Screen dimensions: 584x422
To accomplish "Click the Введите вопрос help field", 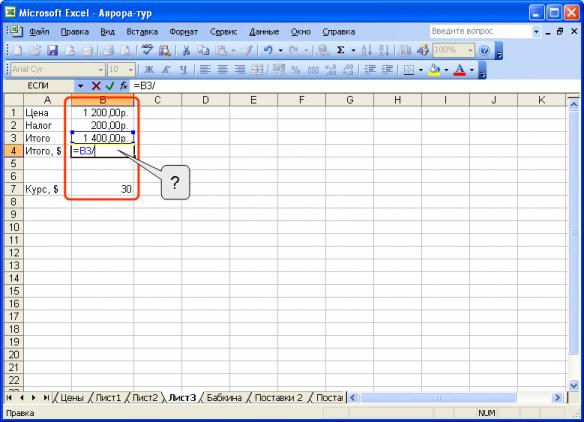I will coord(480,31).
